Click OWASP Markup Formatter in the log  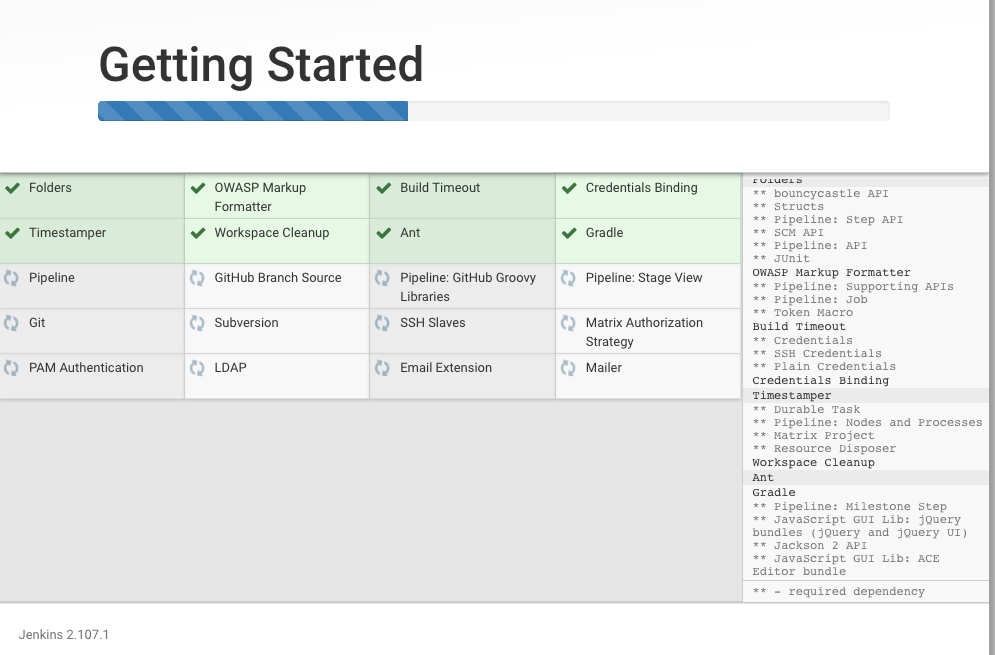[x=831, y=273]
